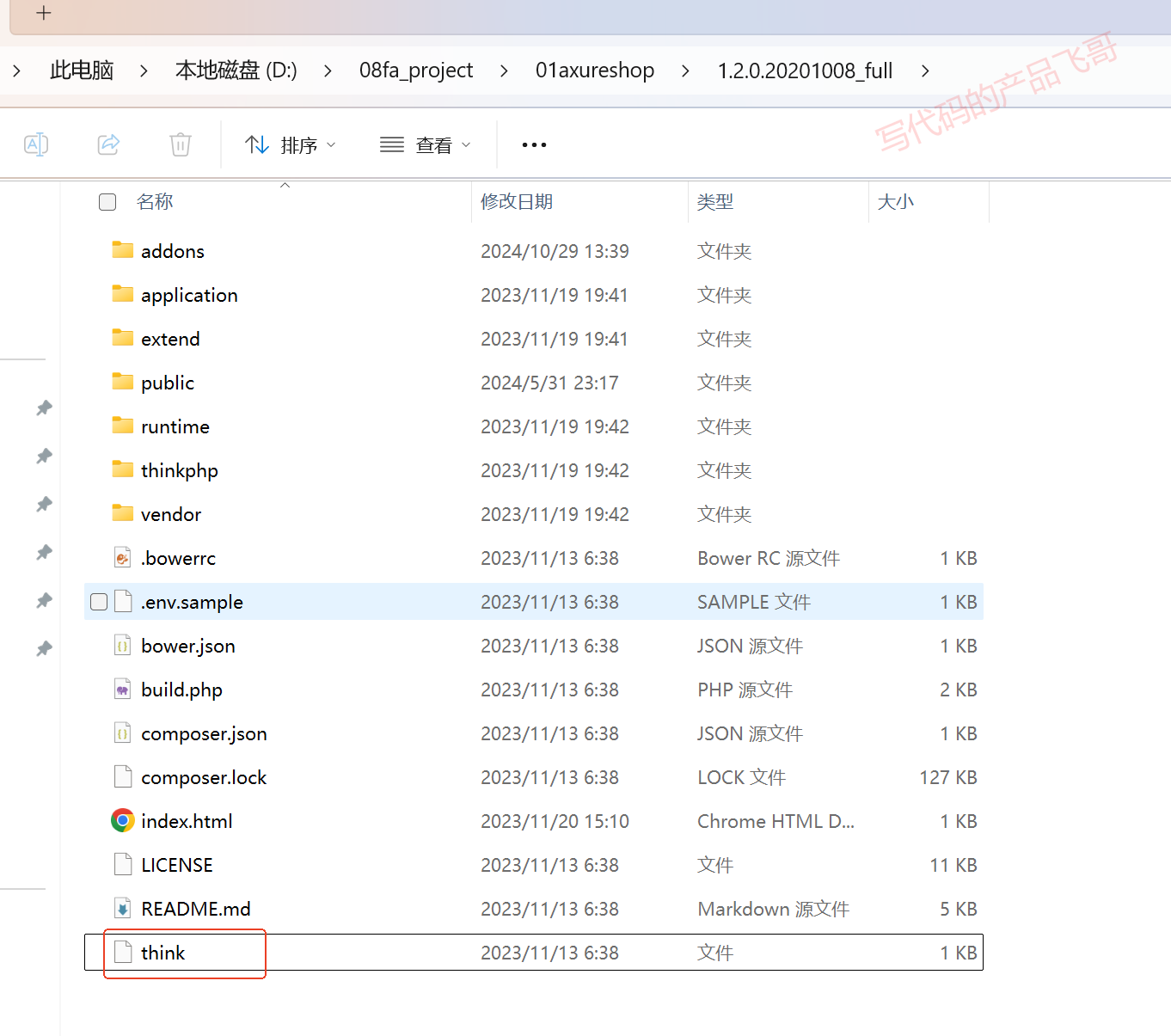Go to 01axureshop breadcrumb
Image resolution: width=1171 pixels, height=1036 pixels.
pyautogui.click(x=595, y=70)
